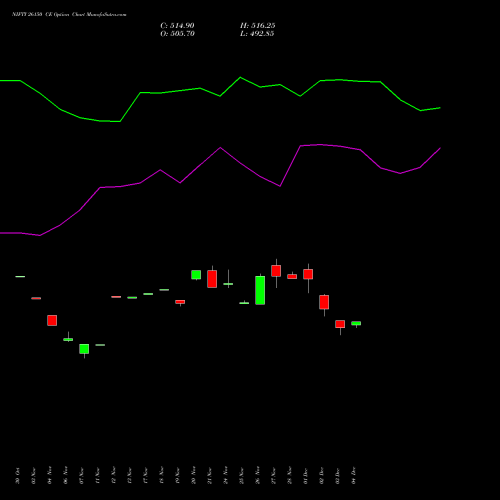Click the close price value C: 514.90
This screenshot has width=500, height=500.
[177, 26]
